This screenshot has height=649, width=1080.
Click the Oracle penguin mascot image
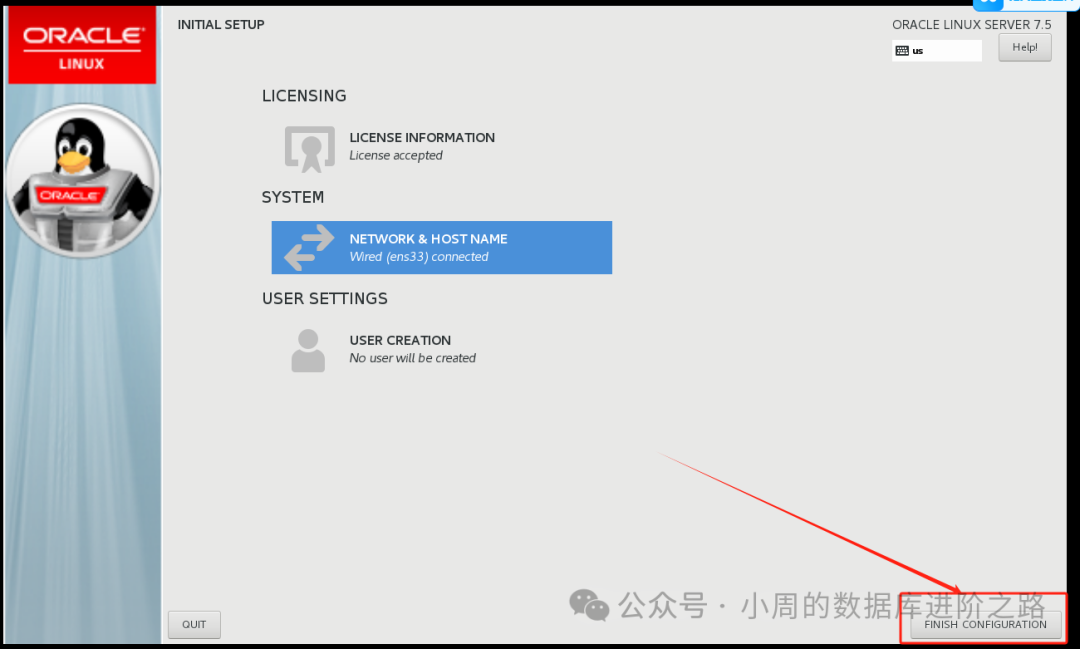83,181
